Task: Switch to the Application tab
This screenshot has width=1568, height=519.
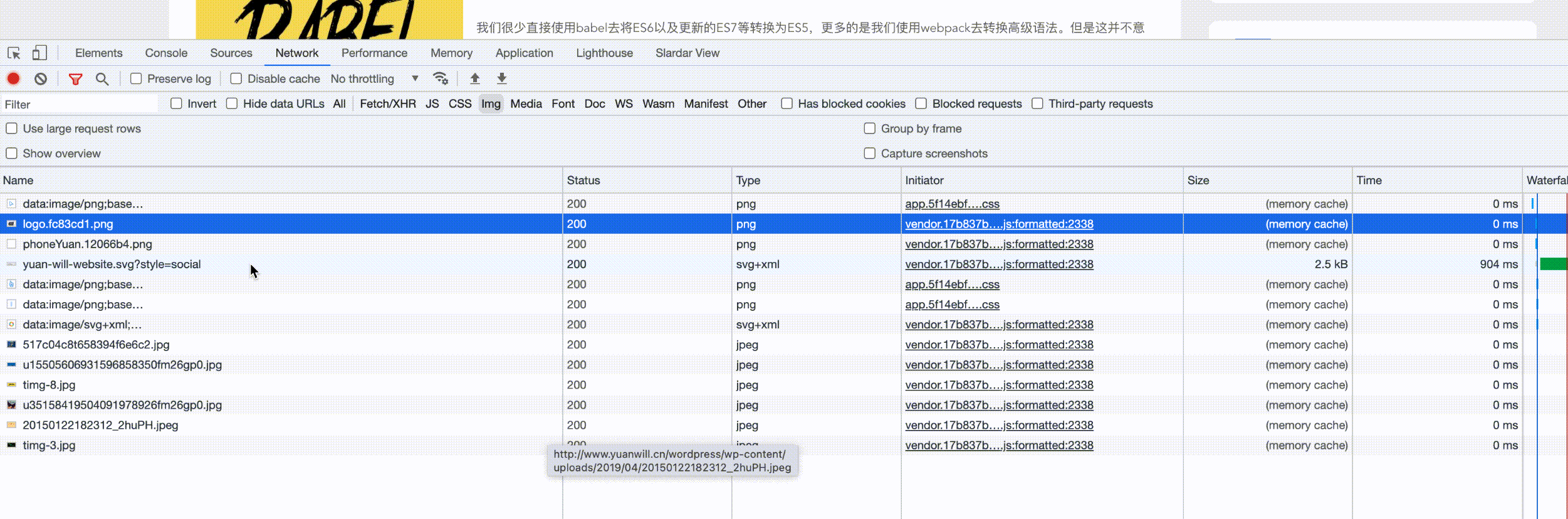Action: tap(524, 53)
